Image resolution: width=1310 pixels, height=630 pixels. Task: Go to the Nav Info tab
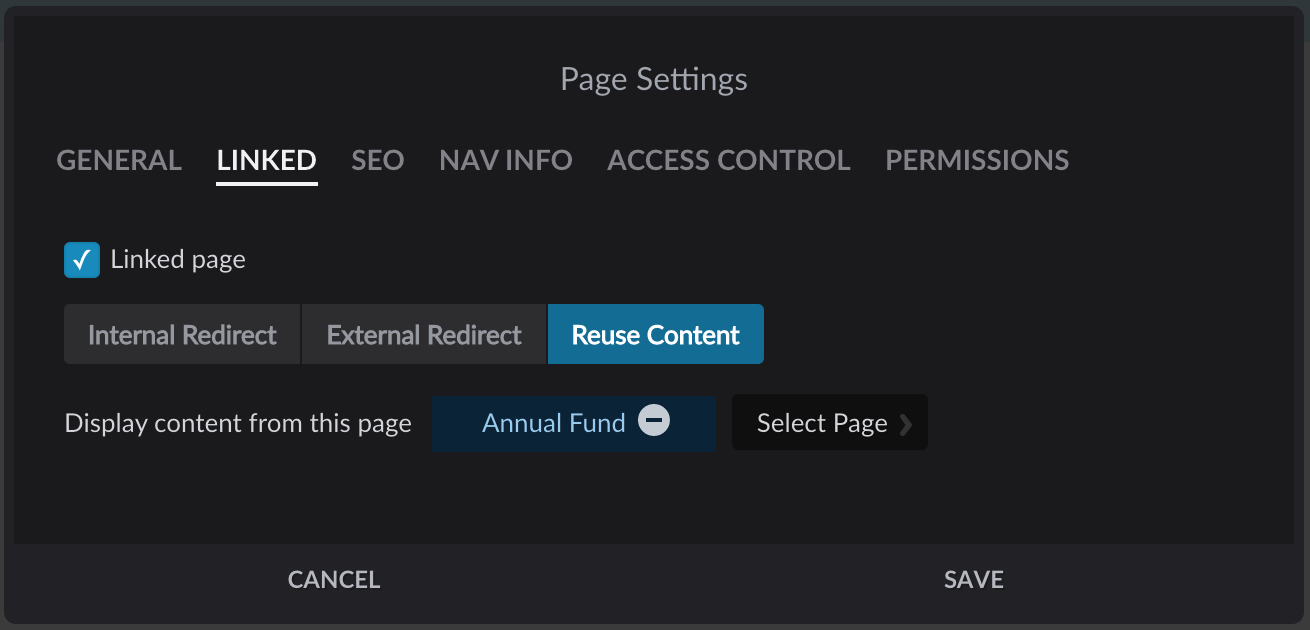(506, 160)
